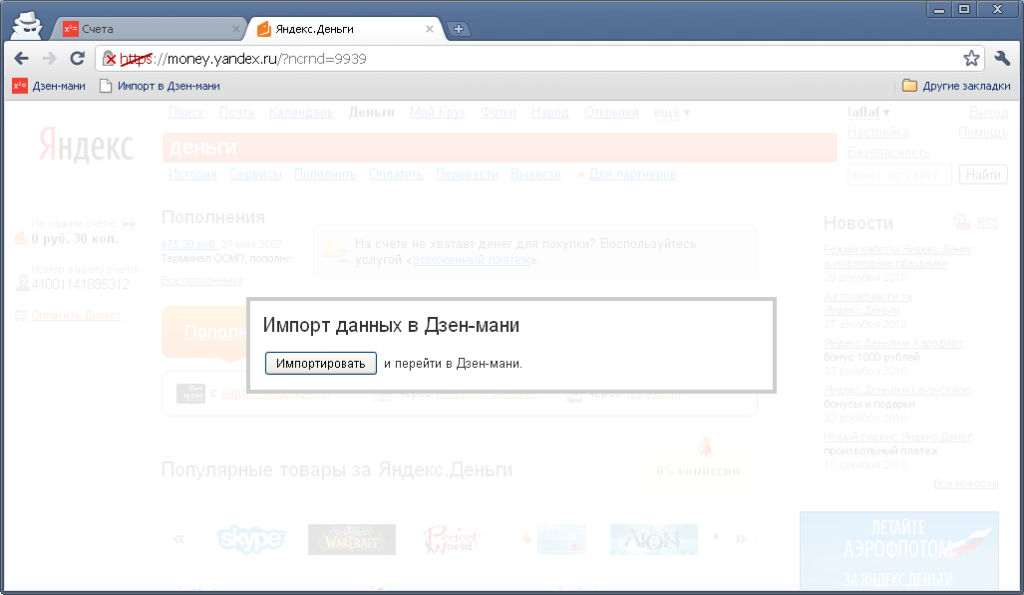Screen dimensions: 1024x595
Task: Select the Яндекс.Деньги tab
Action: coord(346,29)
